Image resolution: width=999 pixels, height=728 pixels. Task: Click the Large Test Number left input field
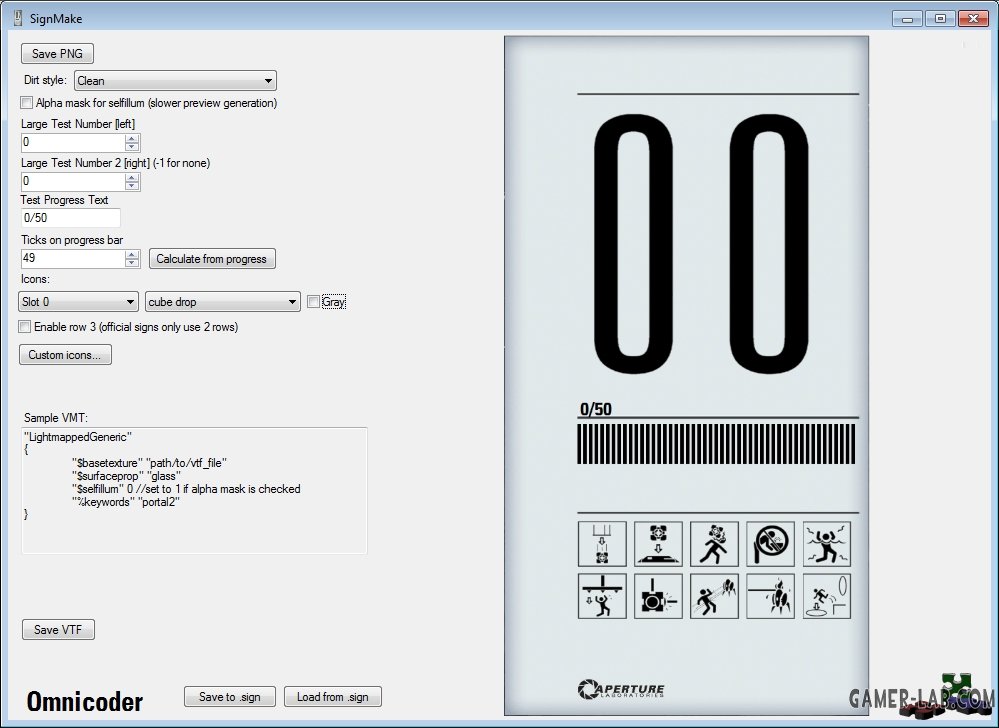pos(73,142)
